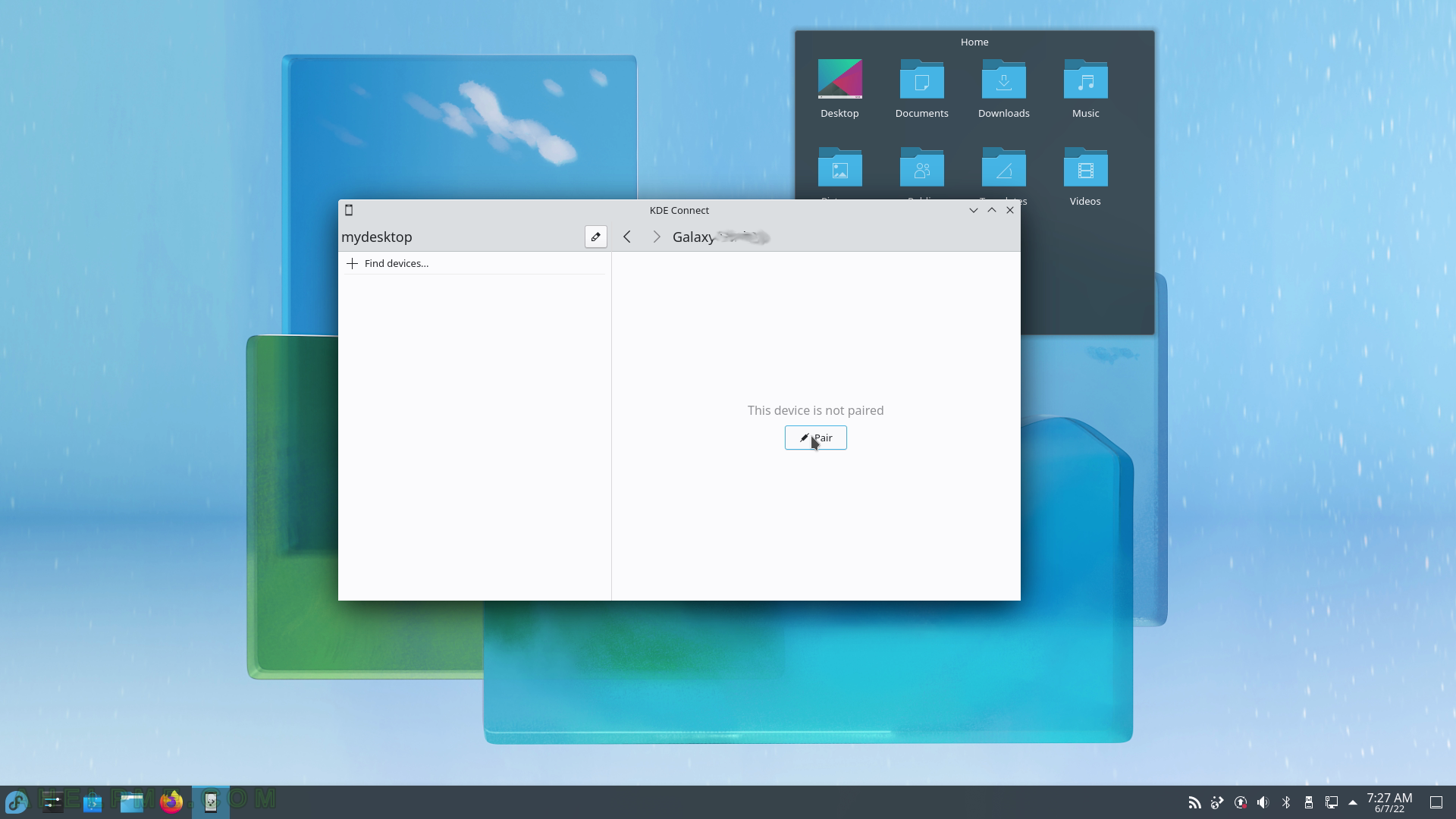
Task: Minimize the KDE Connect window
Action: tap(974, 210)
